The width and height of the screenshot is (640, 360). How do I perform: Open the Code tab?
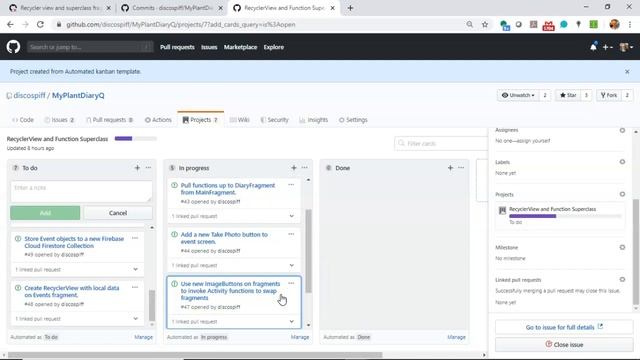(23, 120)
